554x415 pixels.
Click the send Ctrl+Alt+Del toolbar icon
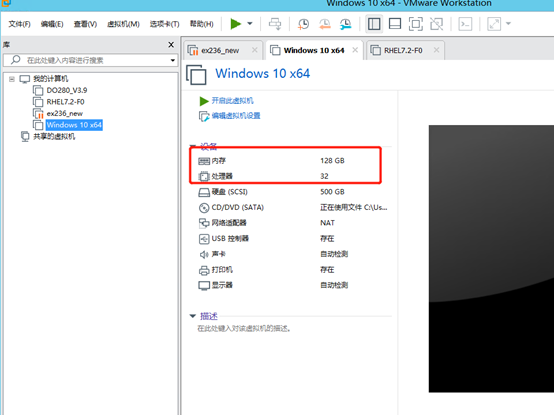[275, 24]
